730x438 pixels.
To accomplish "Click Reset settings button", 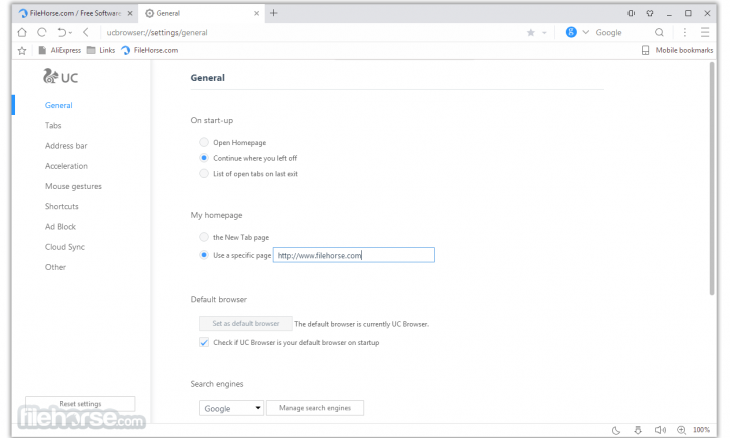I will tap(80, 404).
